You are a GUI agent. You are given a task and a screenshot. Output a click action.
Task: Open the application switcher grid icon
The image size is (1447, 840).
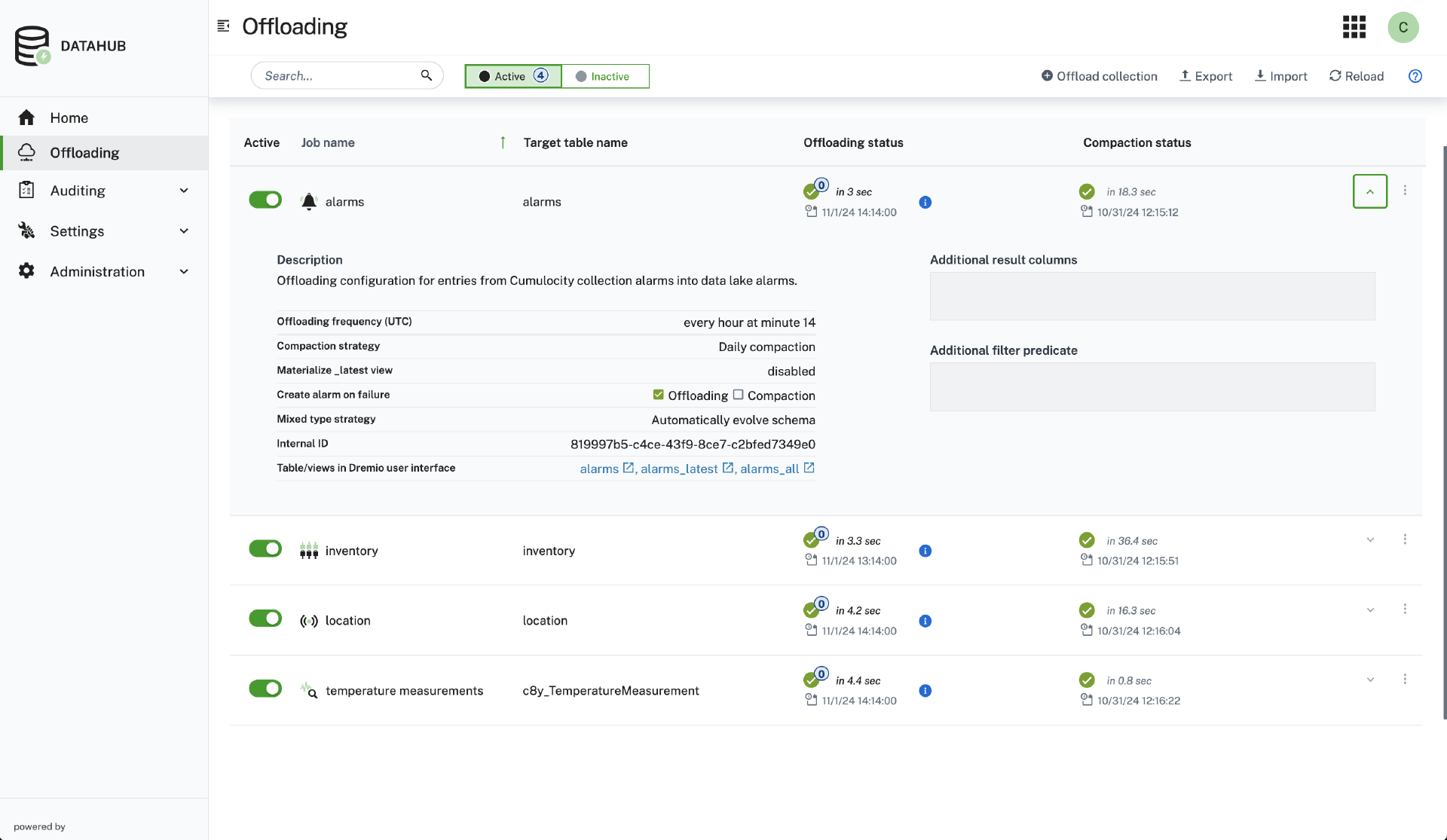point(1354,27)
